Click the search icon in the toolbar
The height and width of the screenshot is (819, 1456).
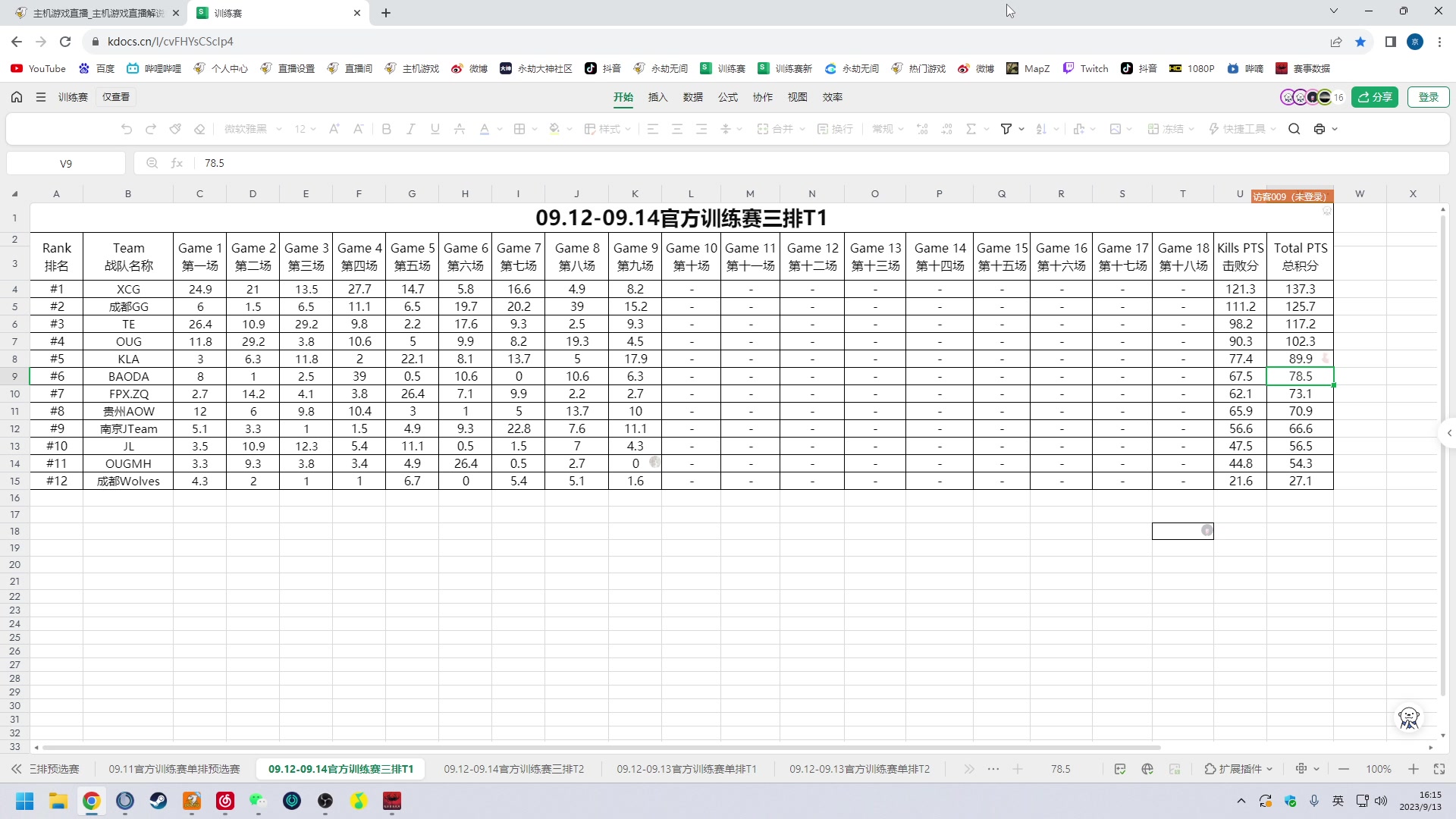tap(1294, 129)
